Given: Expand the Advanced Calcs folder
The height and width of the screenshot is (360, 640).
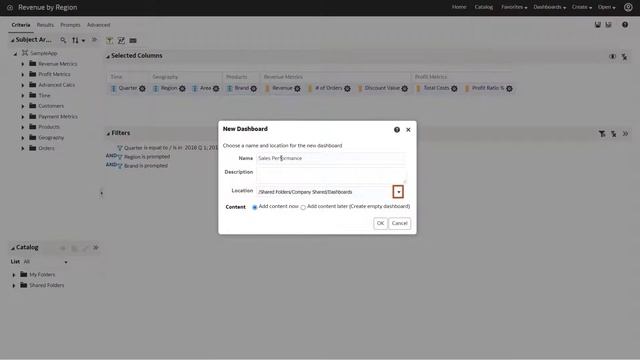Looking at the screenshot, I should (x=23, y=85).
